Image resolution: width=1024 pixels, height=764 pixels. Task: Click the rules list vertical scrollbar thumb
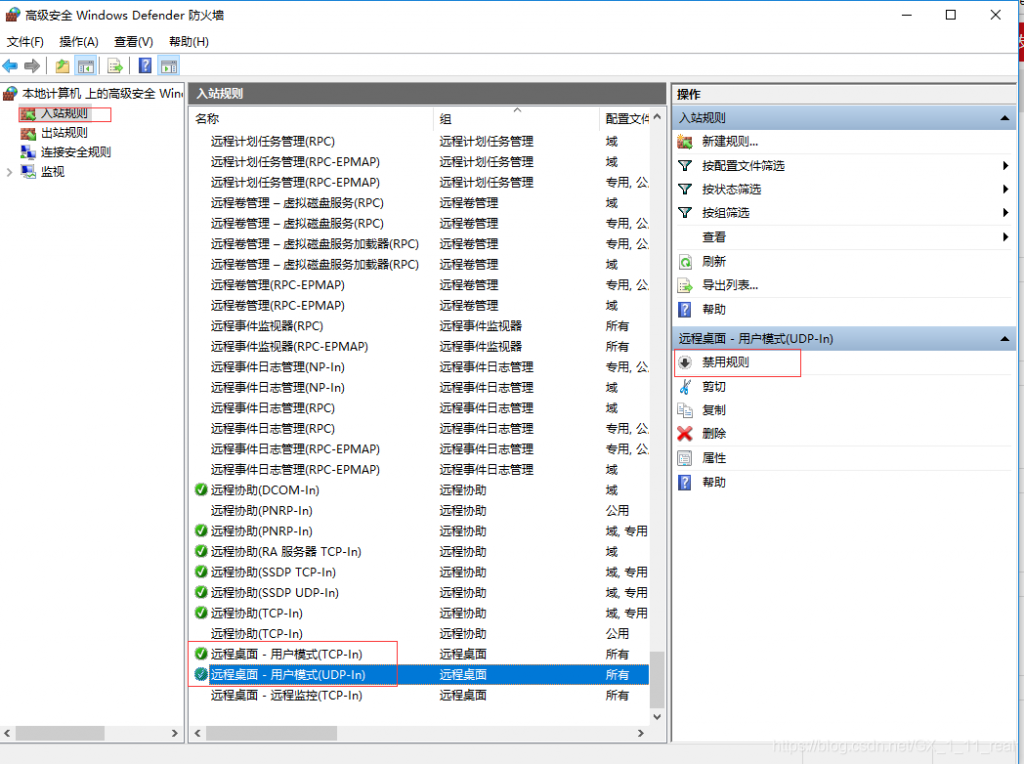click(657, 680)
